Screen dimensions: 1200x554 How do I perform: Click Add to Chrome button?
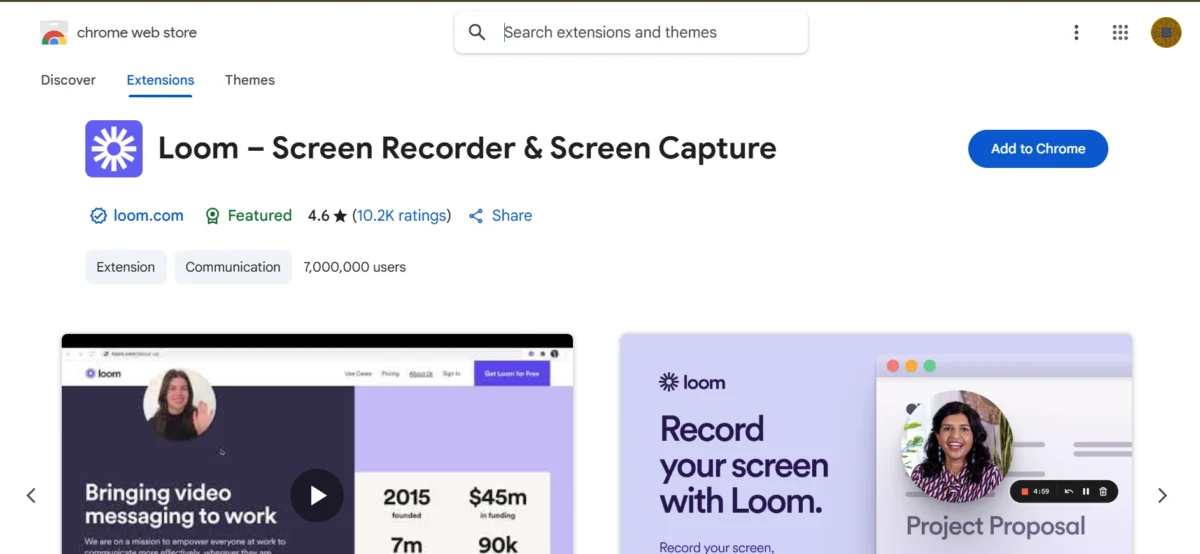click(1038, 149)
